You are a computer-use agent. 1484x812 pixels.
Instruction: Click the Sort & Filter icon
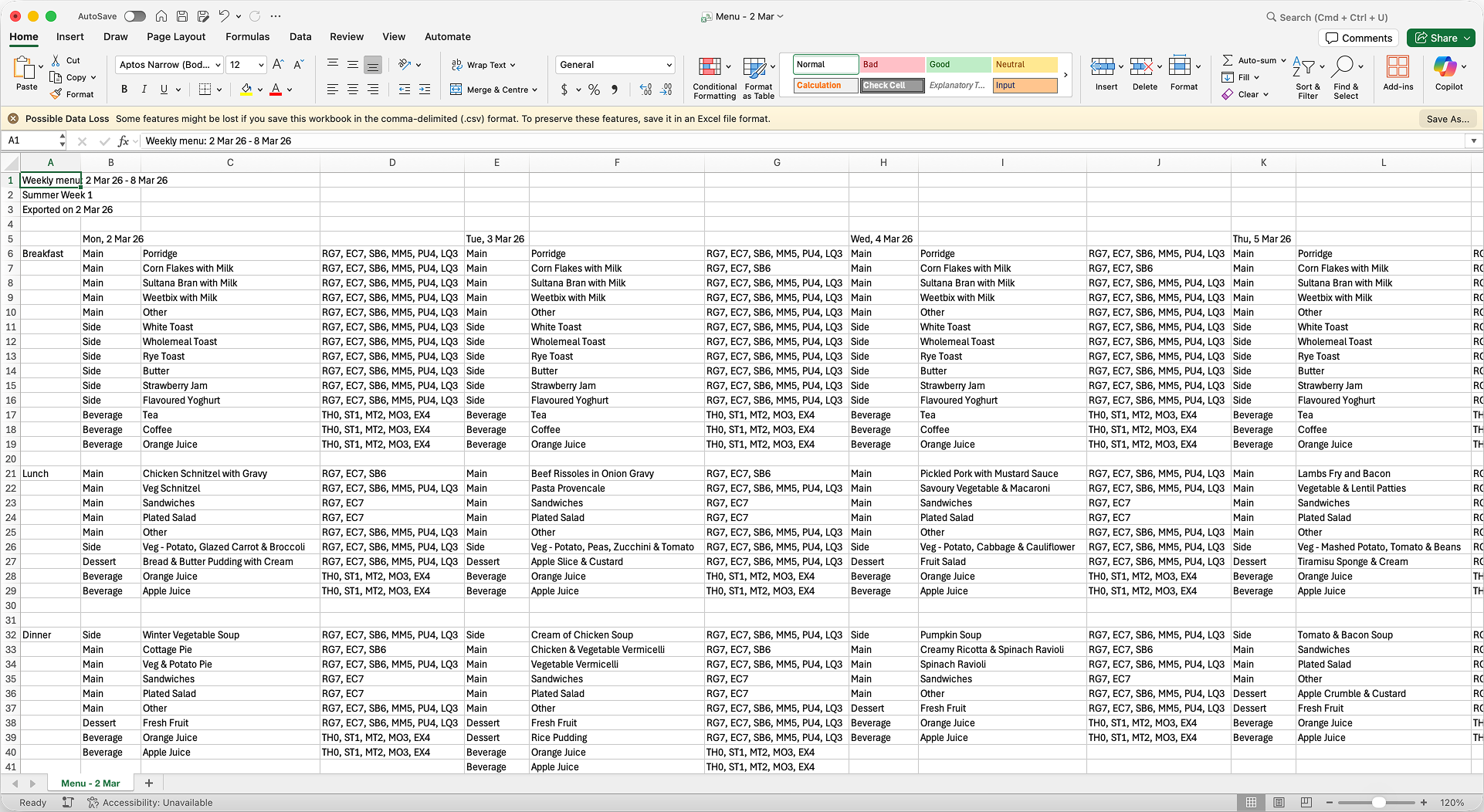(1306, 77)
